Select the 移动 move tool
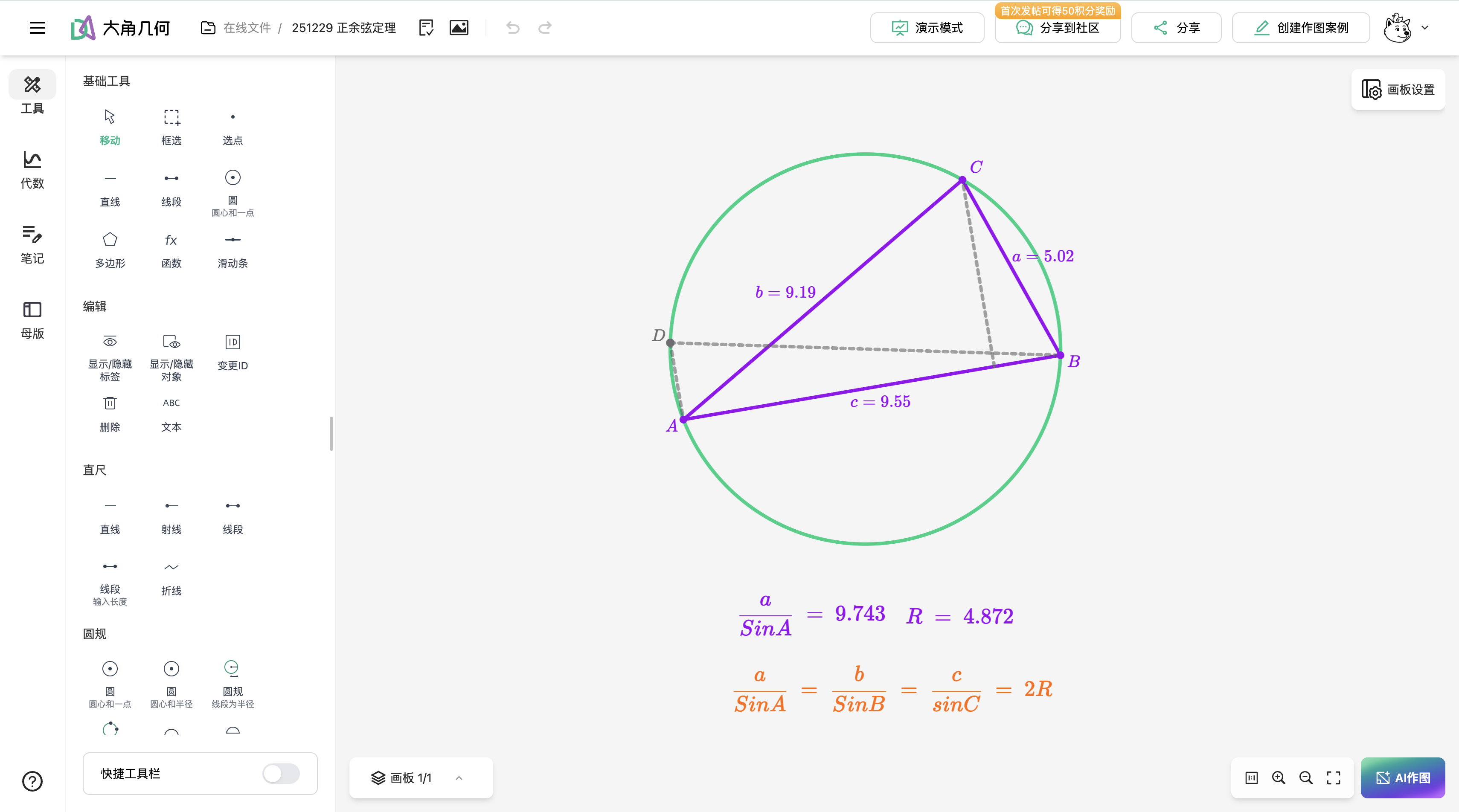 110,128
